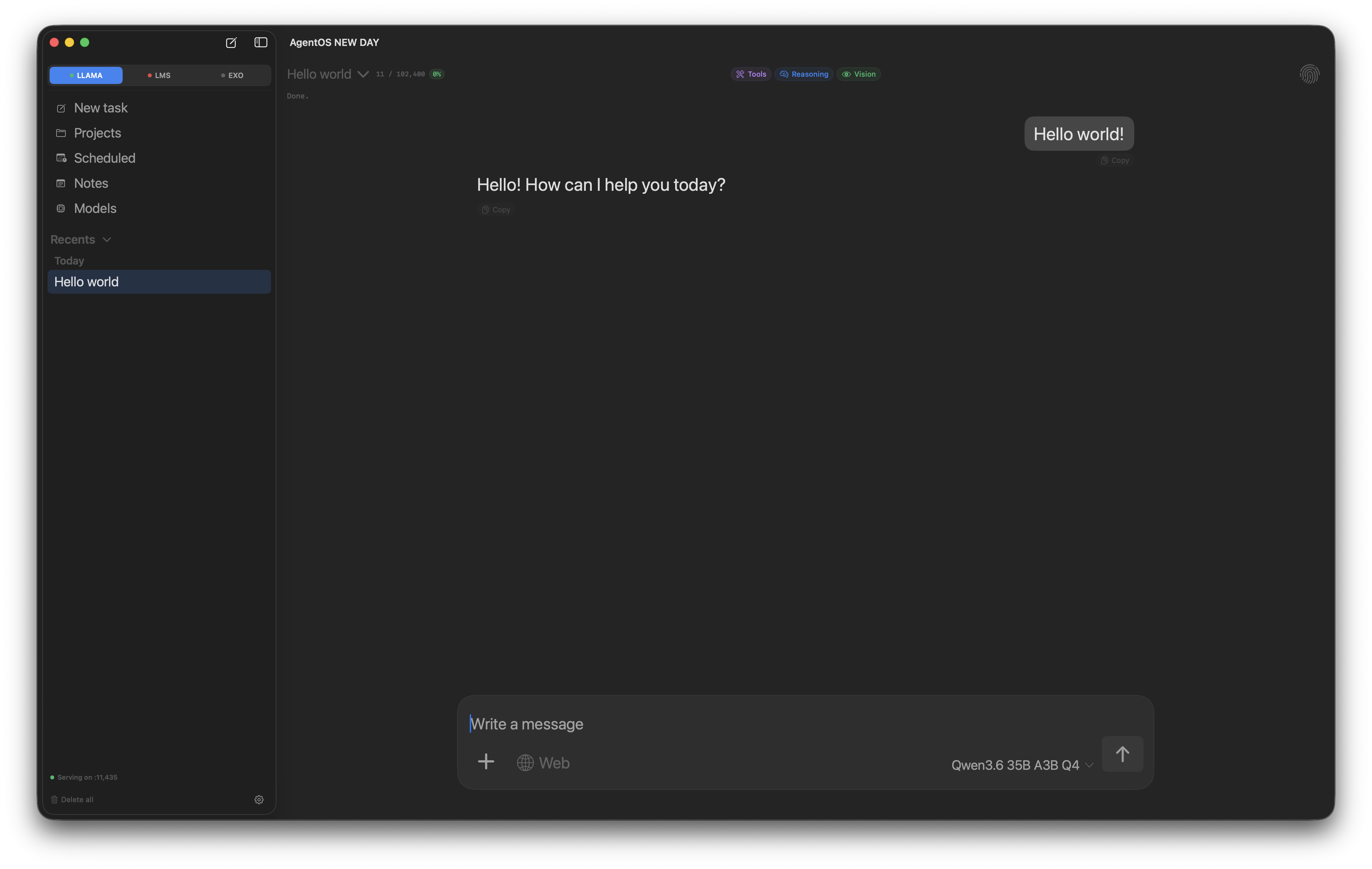
Task: Click the Today group label
Action: (x=69, y=261)
